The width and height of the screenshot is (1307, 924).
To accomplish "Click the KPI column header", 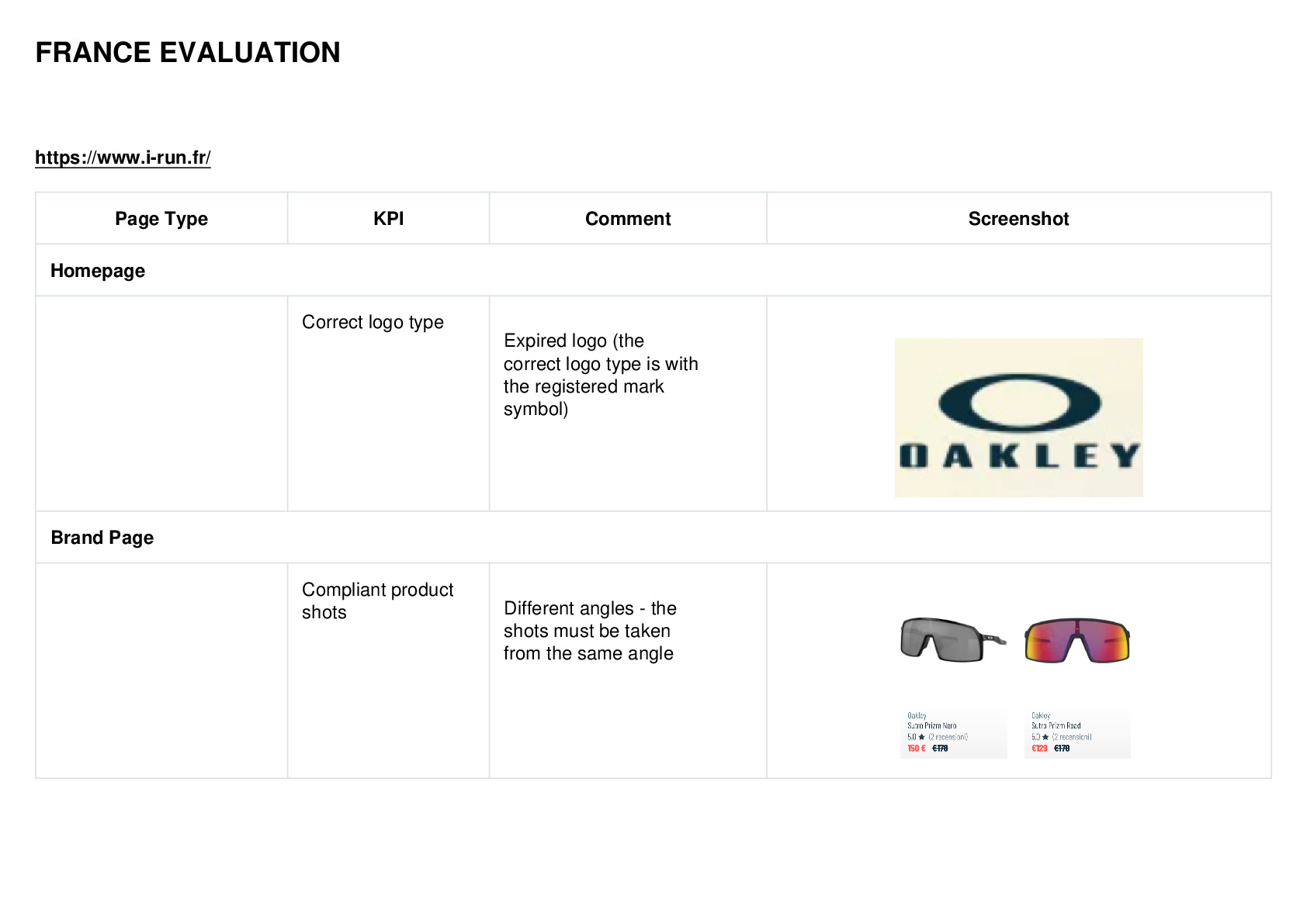I will point(388,219).
